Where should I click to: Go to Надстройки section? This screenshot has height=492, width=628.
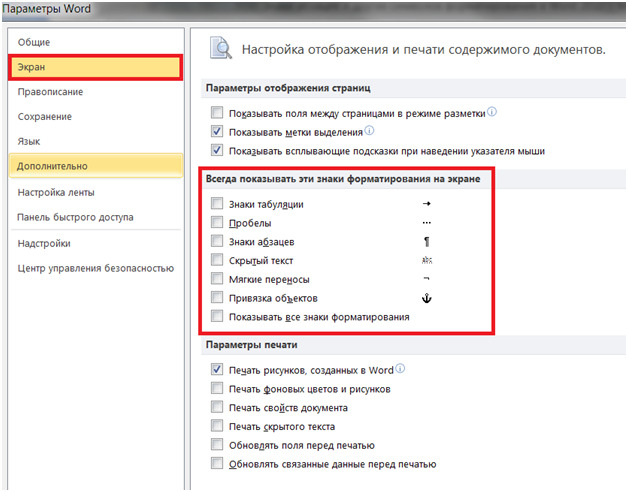(x=95, y=243)
